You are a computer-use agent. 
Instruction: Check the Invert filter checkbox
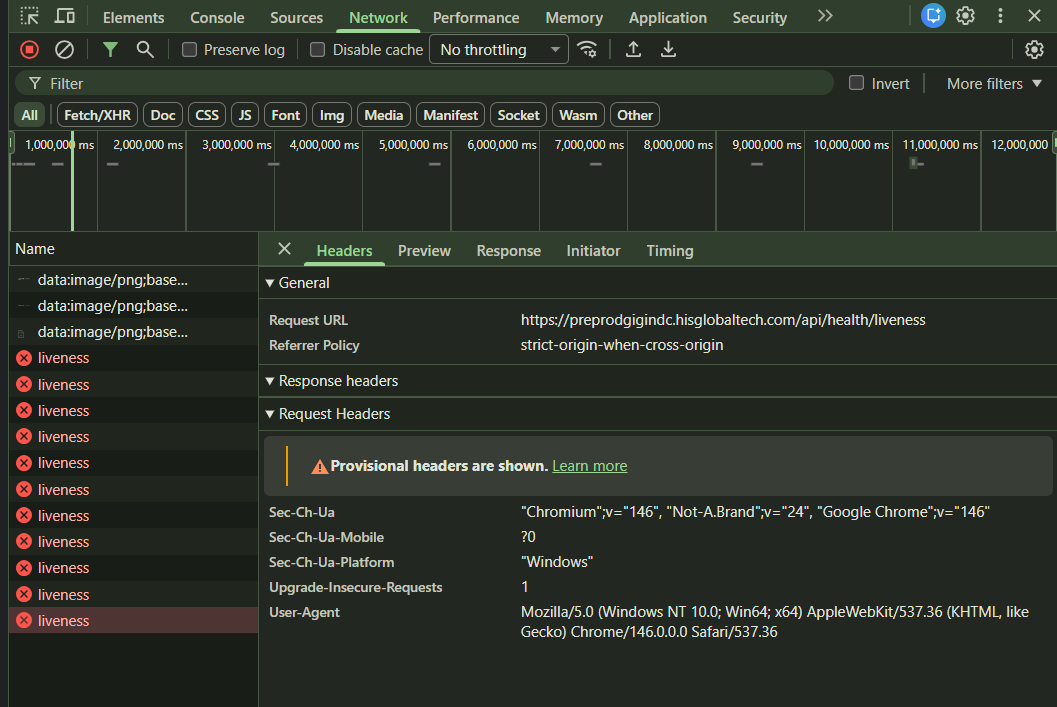click(856, 83)
